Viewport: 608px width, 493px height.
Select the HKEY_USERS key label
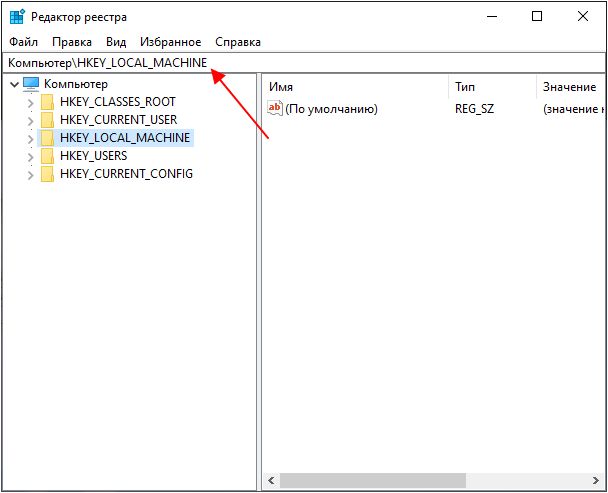[93, 156]
